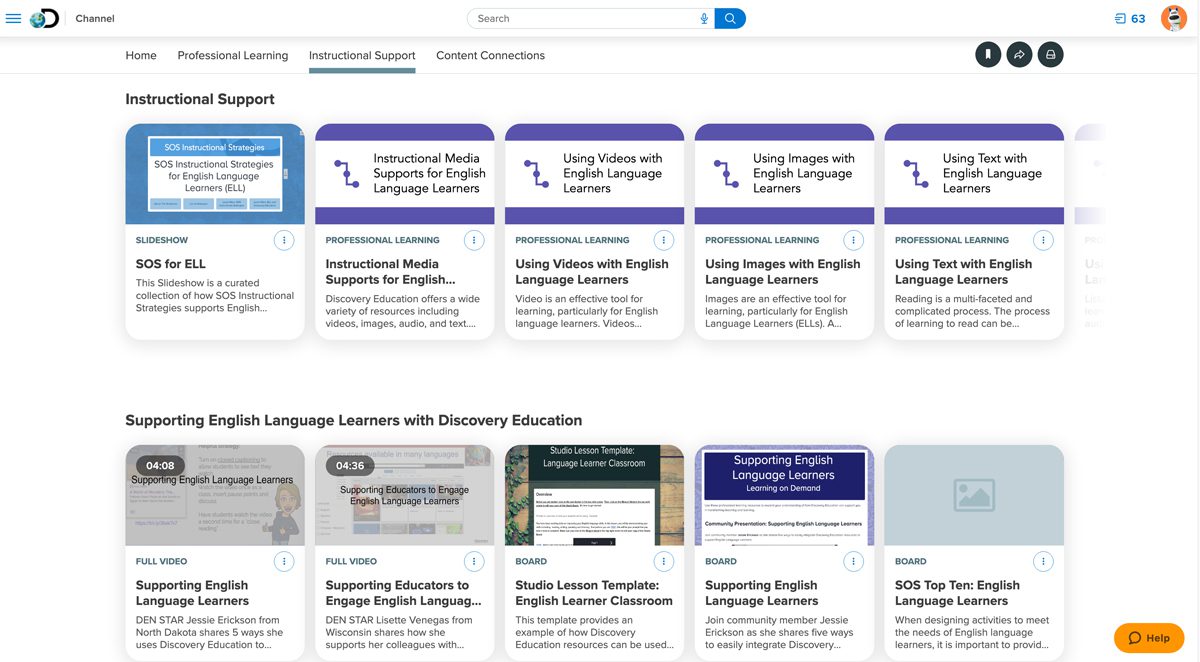Image resolution: width=1200 pixels, height=662 pixels.
Task: Select the Home tab
Action: pyautogui.click(x=141, y=55)
